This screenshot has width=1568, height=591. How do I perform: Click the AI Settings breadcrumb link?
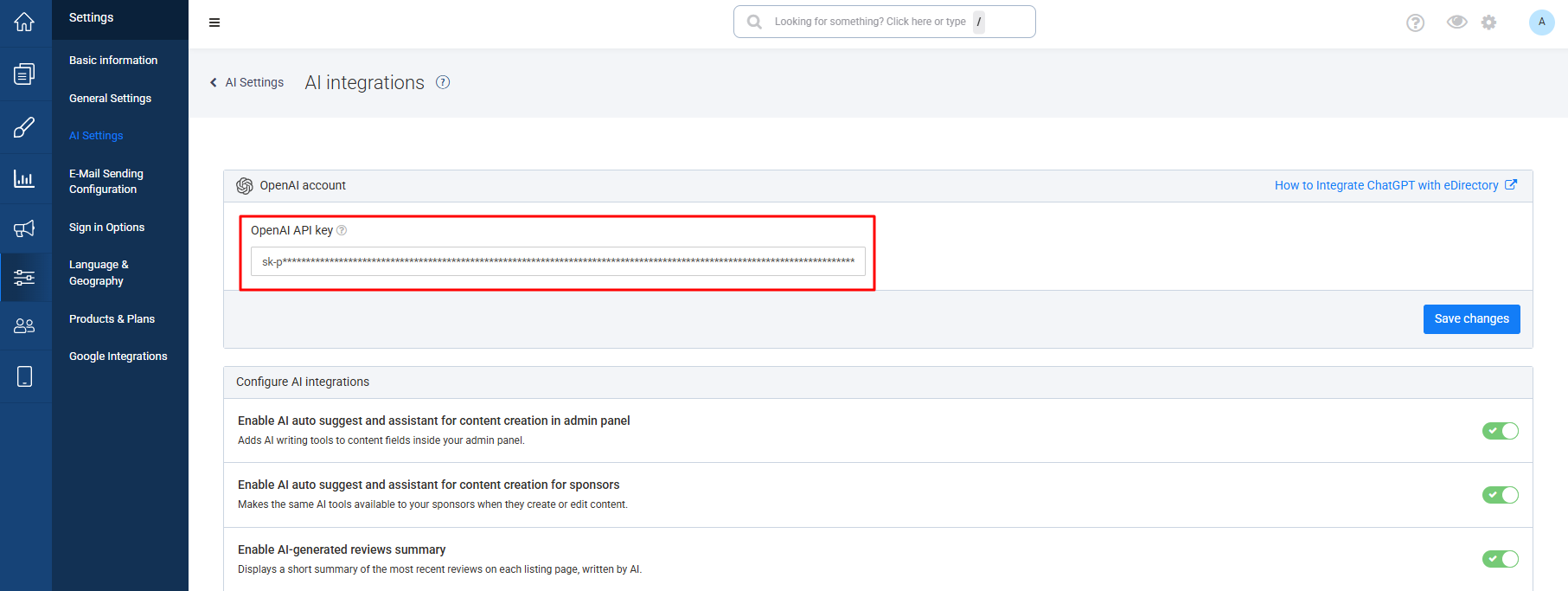254,82
